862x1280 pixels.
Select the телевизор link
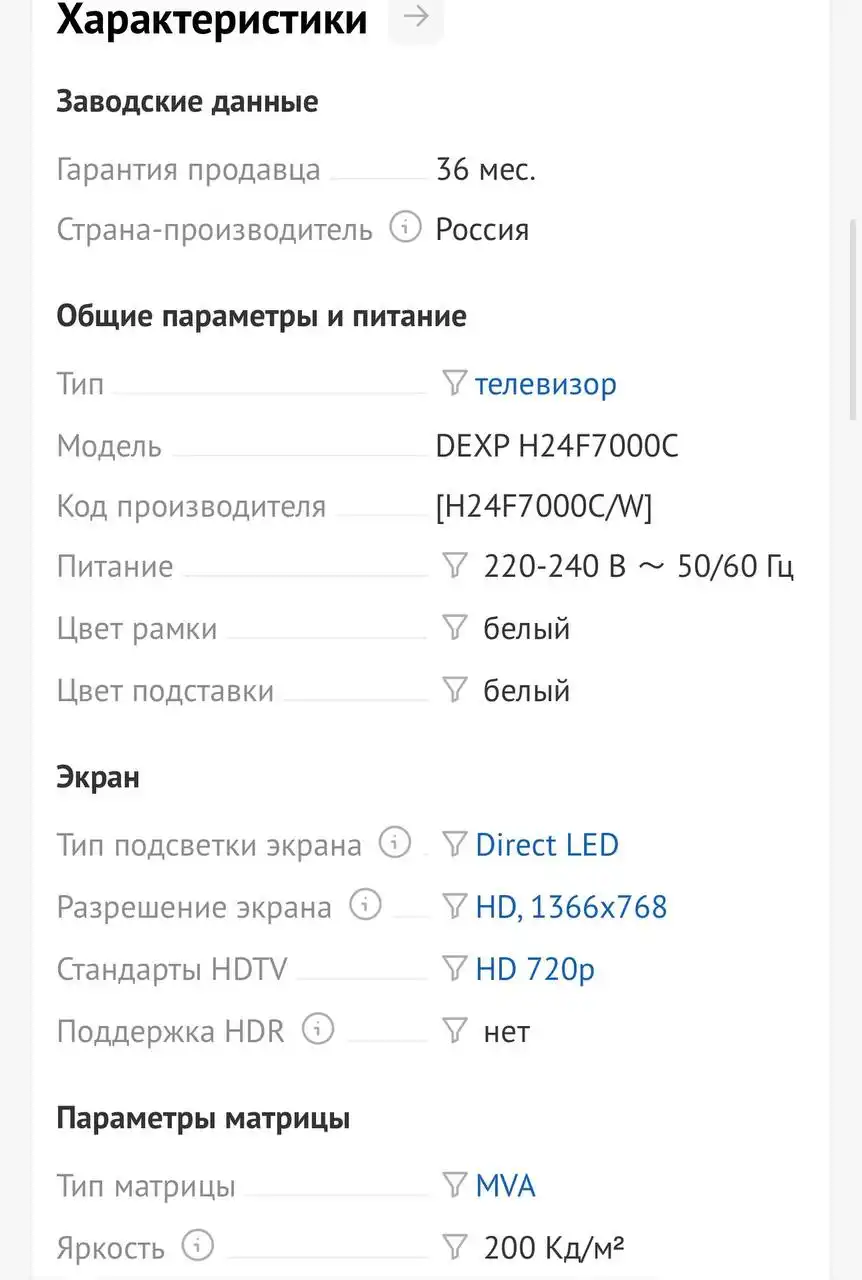click(546, 384)
